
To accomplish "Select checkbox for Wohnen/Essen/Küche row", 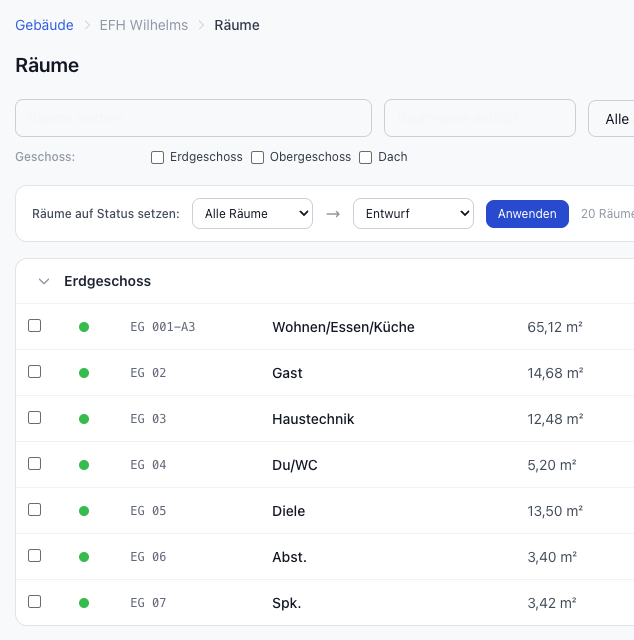I will coord(35,326).
